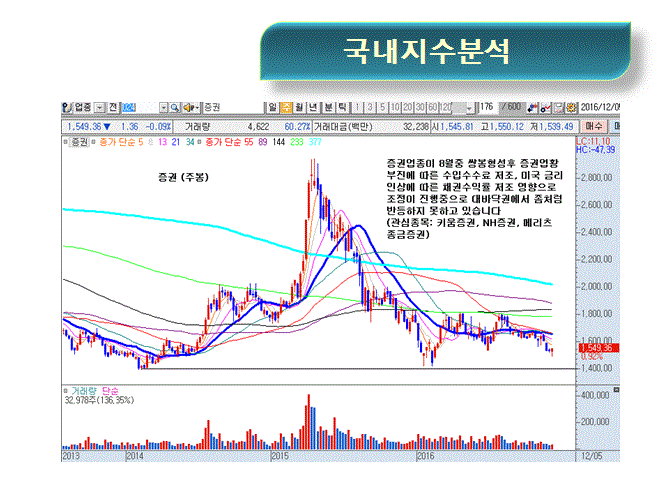The width and height of the screenshot is (668, 498).
Task: Click the purple 89 moving average label
Action: pyautogui.click(x=263, y=142)
